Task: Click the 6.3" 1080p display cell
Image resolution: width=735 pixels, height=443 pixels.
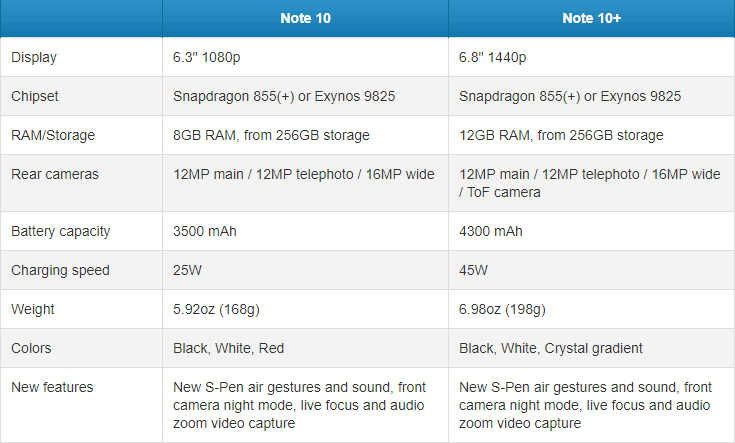Action: coord(216,57)
